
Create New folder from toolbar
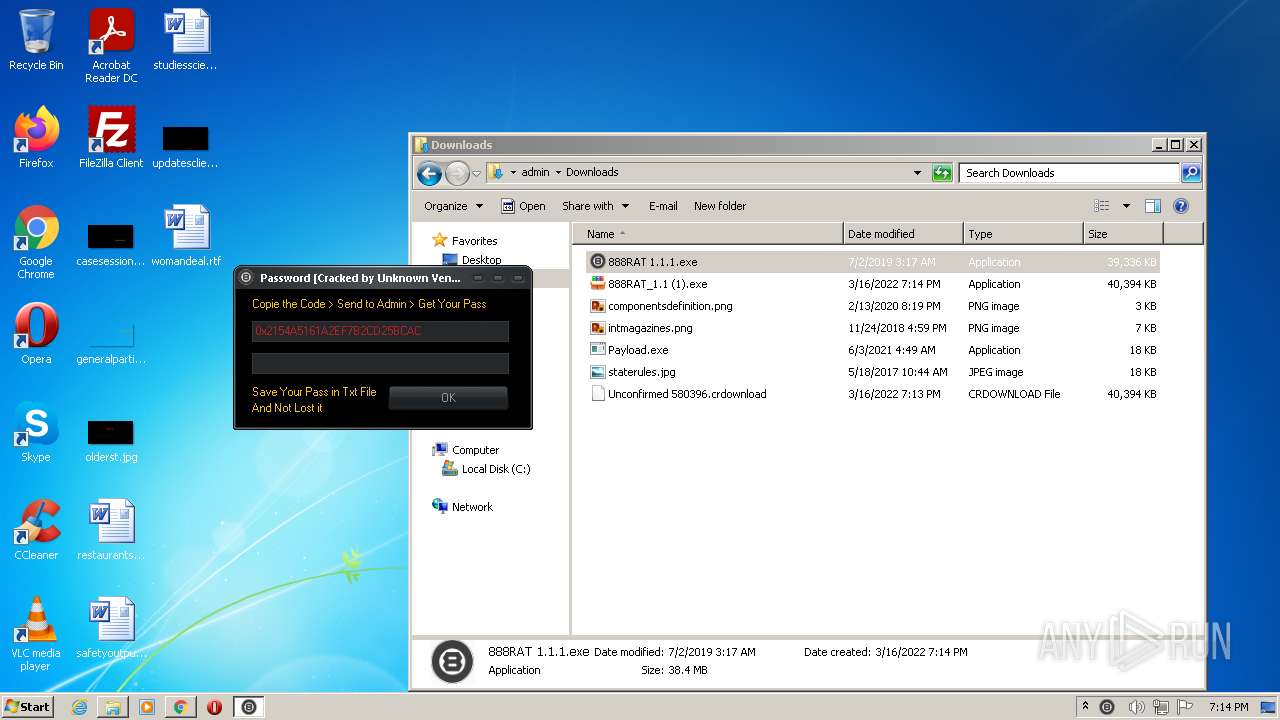pos(720,206)
